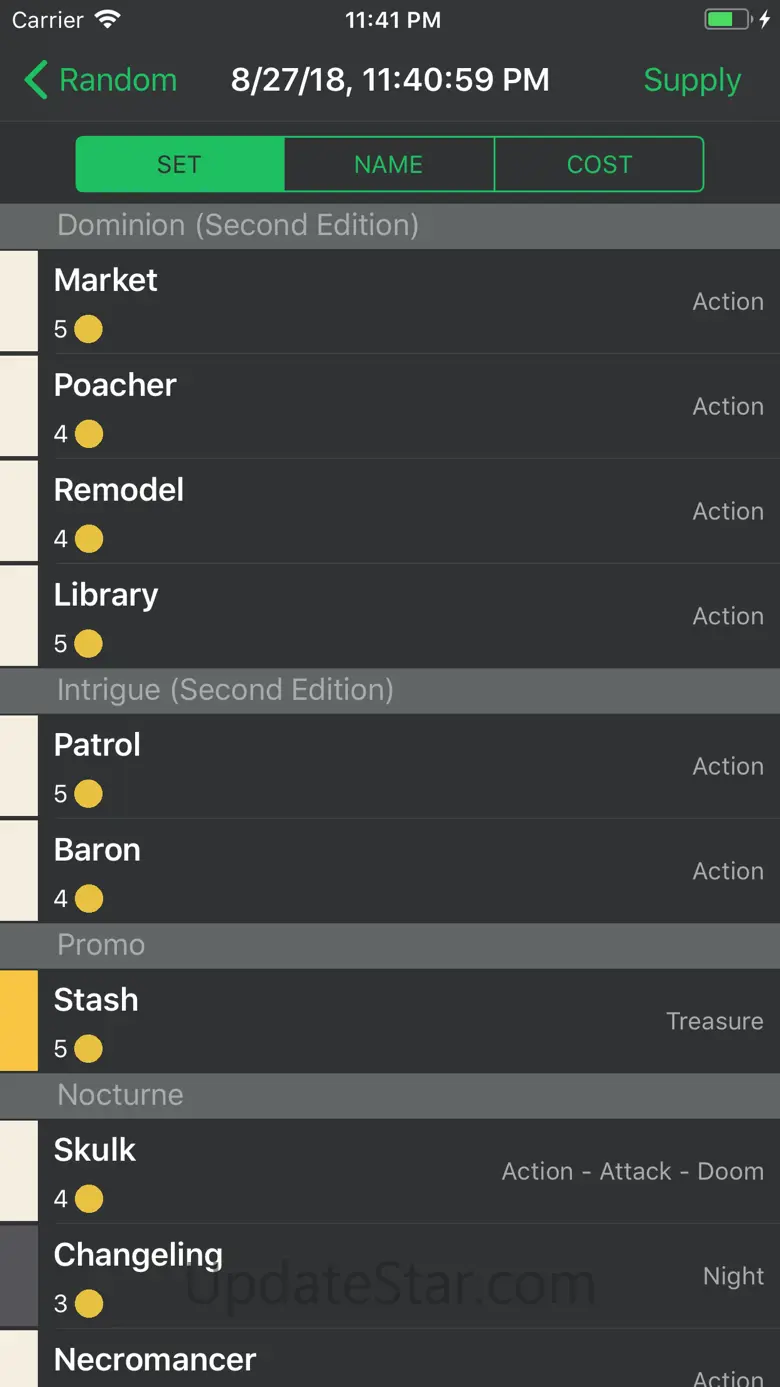Open the Remodel card entry
The width and height of the screenshot is (780, 1387).
point(400,511)
